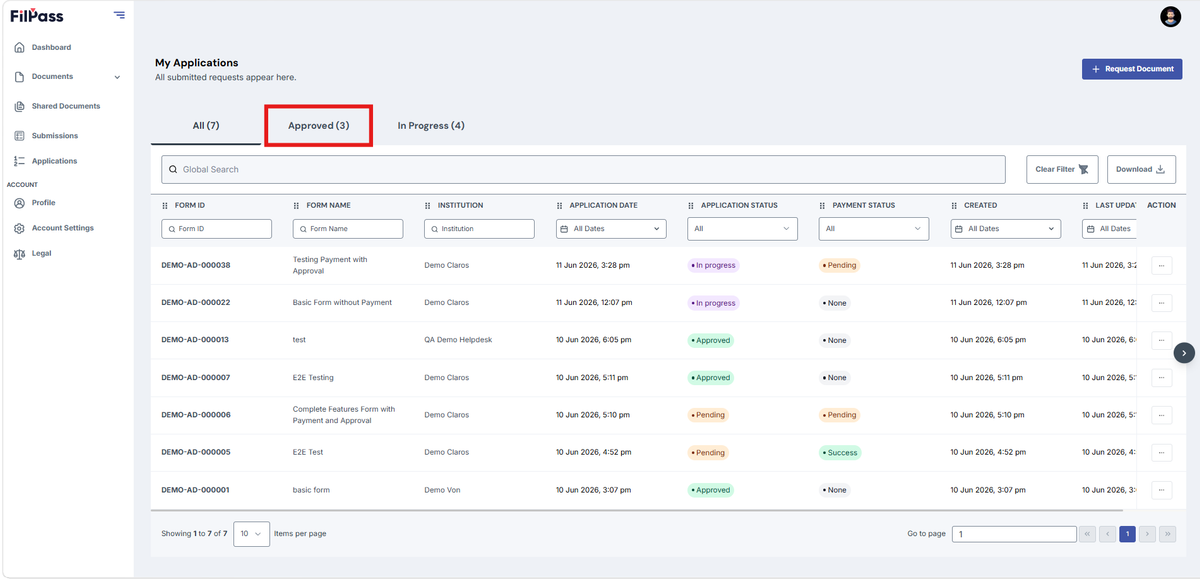
Task: Click the Clear Filter button
Action: click(1062, 169)
